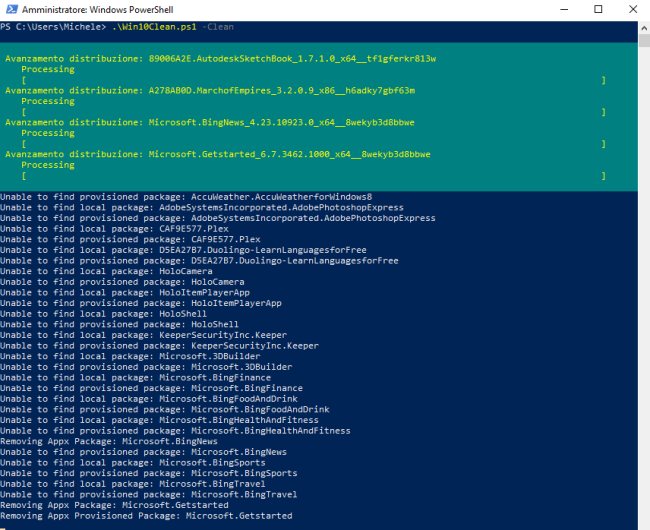Viewport: 650px width, 530px height.
Task: Click local package KeeperSecurityInc.Keeper line
Action: tap(143, 335)
